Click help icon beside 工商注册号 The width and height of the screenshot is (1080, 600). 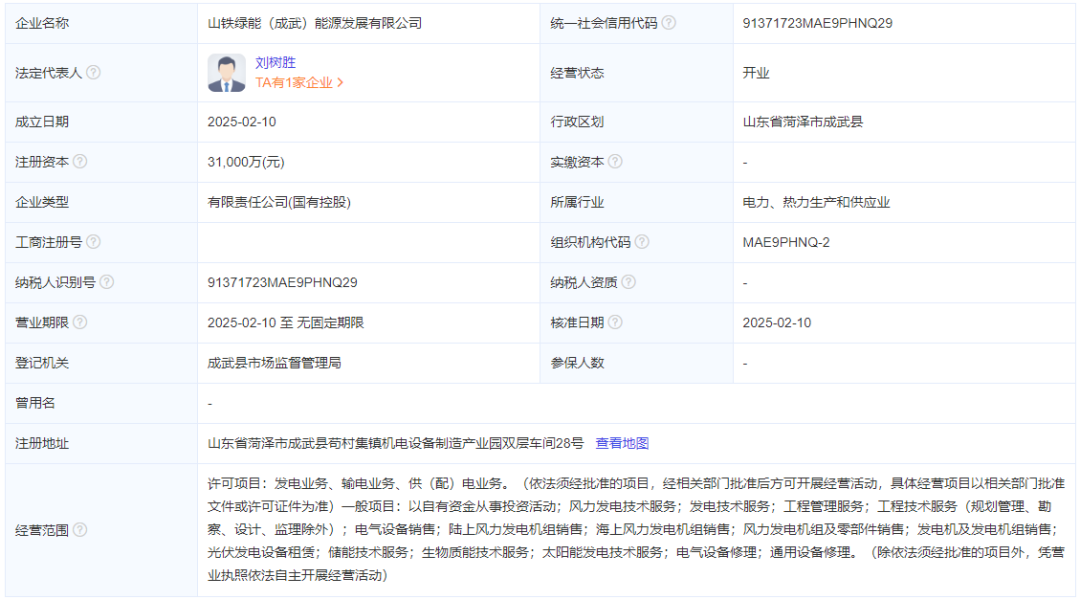pos(94,242)
